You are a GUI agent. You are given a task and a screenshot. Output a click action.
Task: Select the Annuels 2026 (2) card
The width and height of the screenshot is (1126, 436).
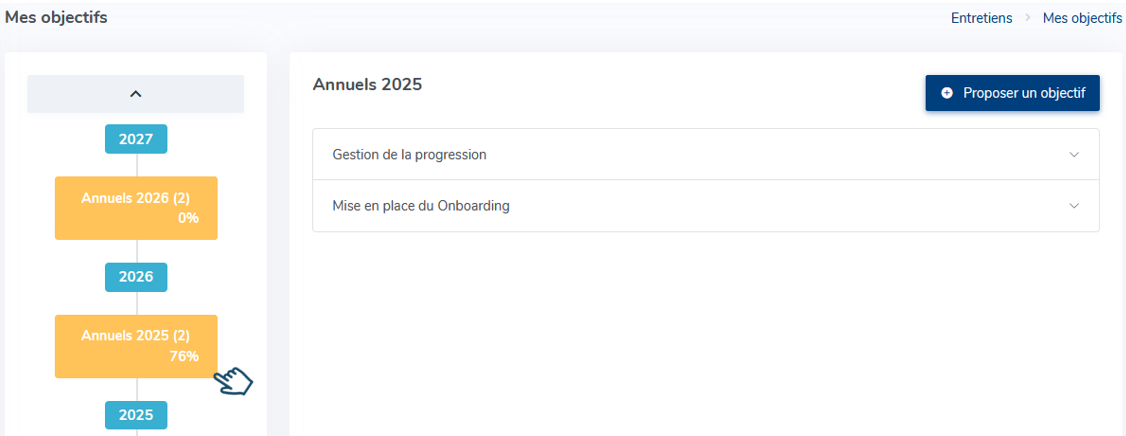(136, 208)
